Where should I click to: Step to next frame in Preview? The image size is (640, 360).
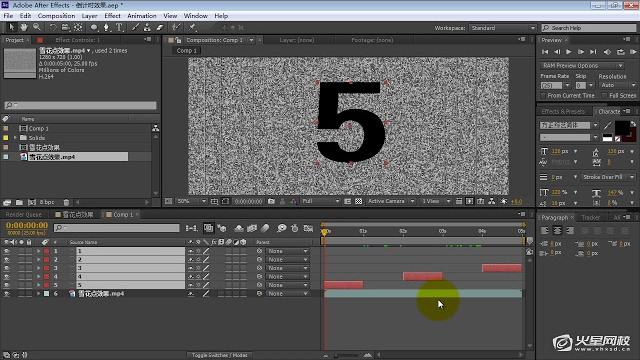pos(581,52)
